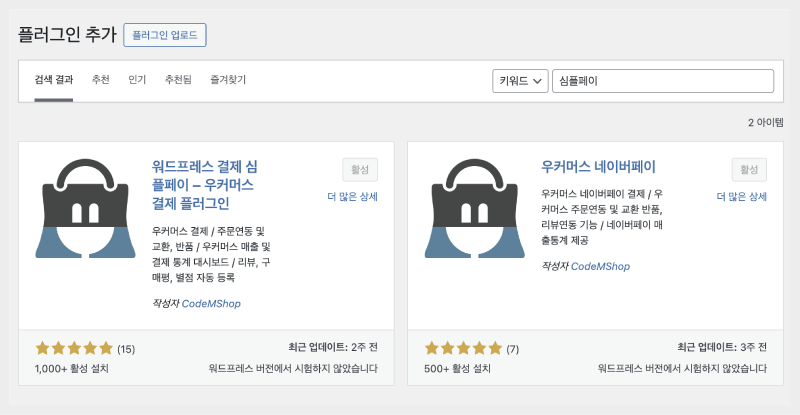Switch to the 검색 결과 tab

[x=53, y=80]
